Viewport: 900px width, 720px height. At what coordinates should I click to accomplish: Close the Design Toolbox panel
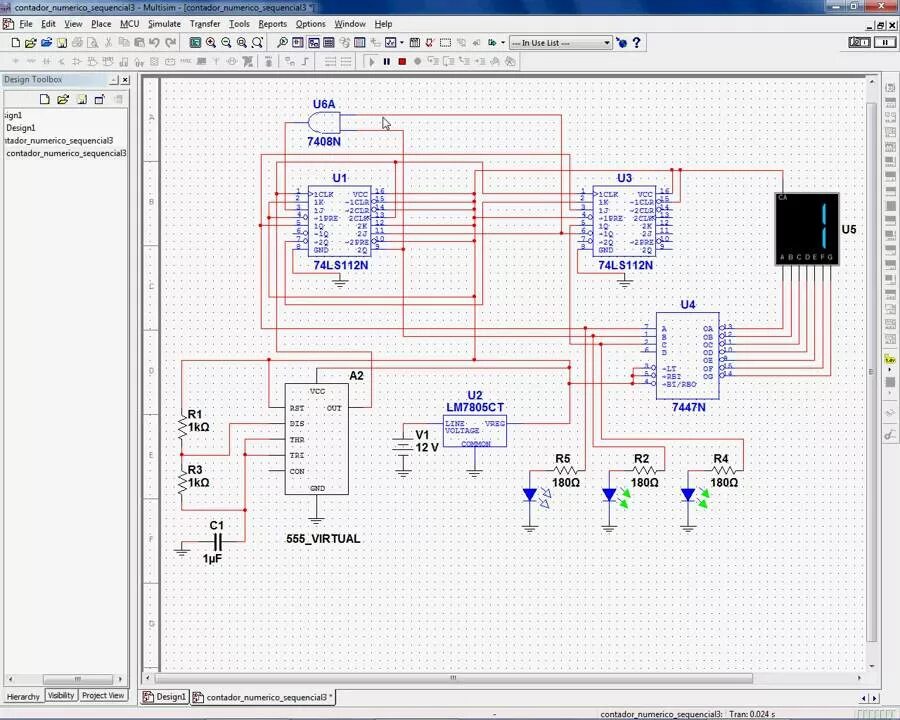125,80
